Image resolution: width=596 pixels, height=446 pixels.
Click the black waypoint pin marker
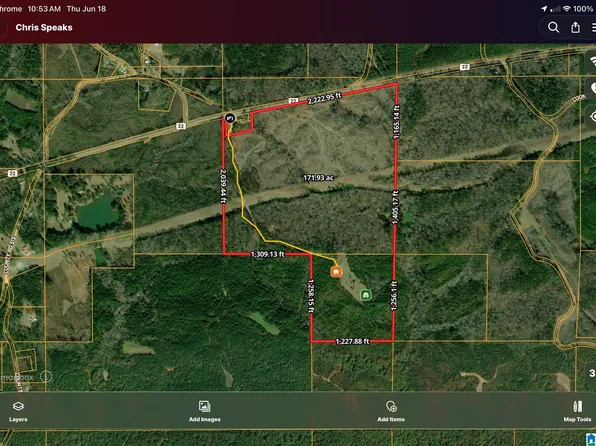click(x=229, y=118)
